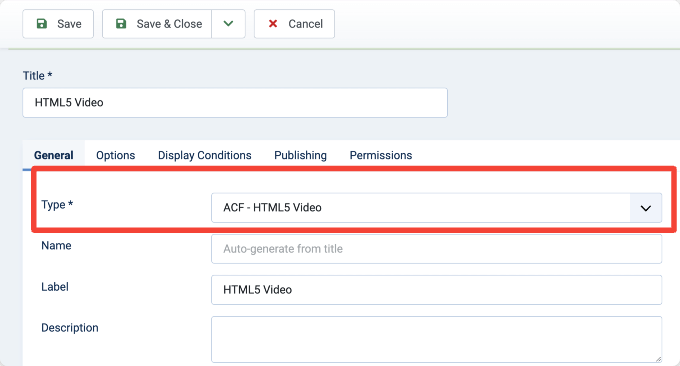Click the Save button
The height and width of the screenshot is (366, 680).
coord(58,24)
